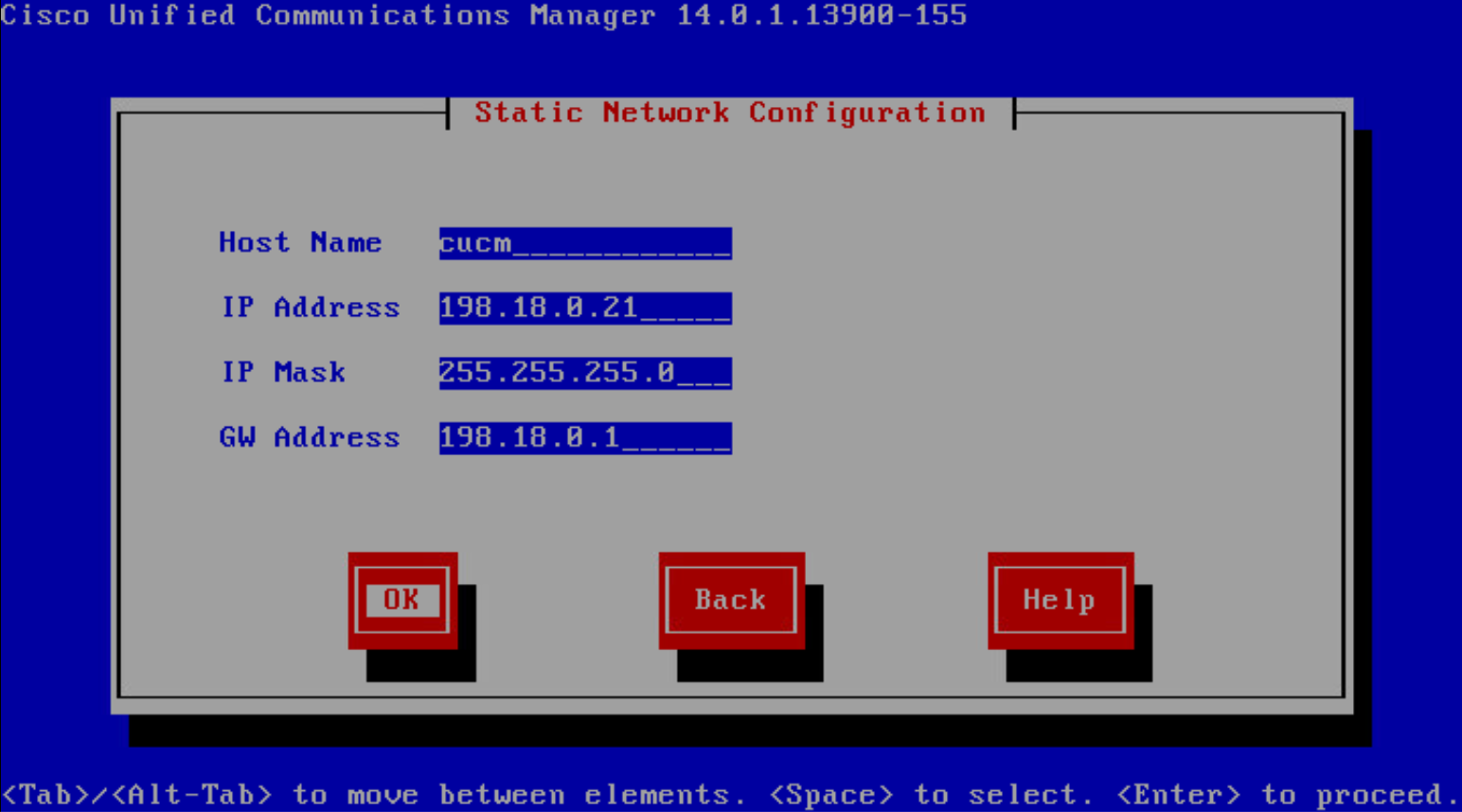Click the Host Name label
This screenshot has height=812, width=1462.
(300, 243)
